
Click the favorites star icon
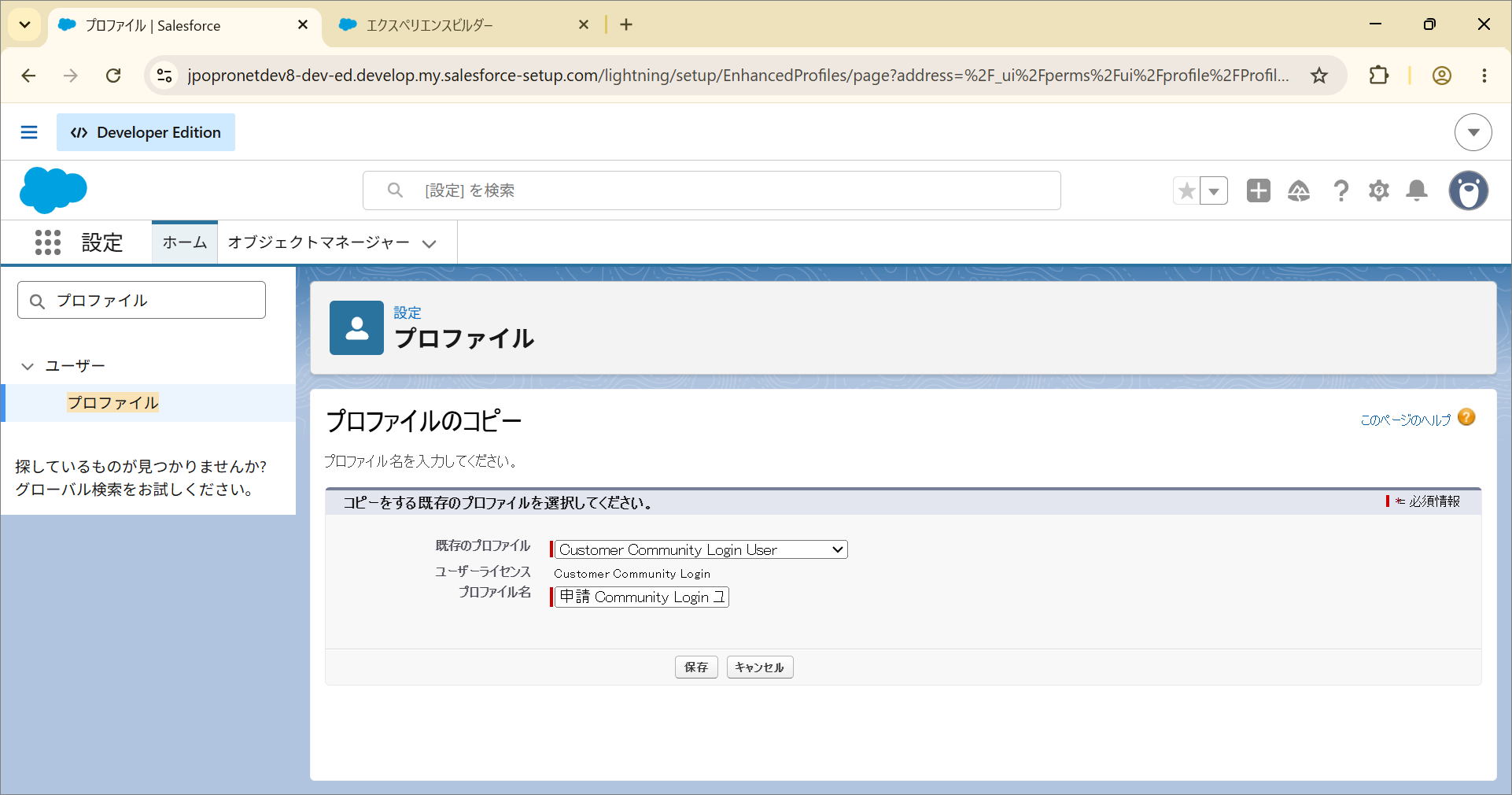tap(1187, 190)
